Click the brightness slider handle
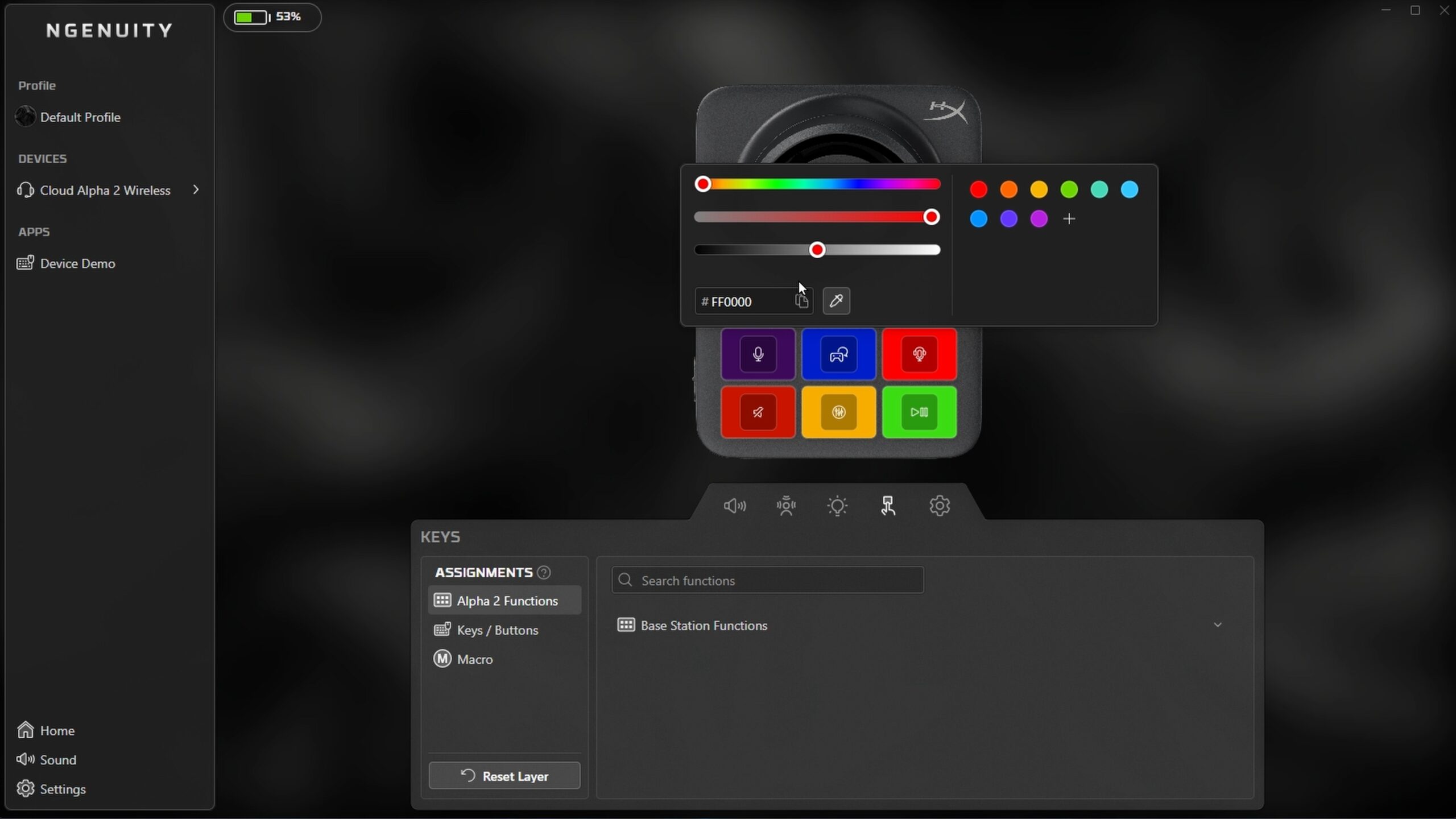 point(817,250)
